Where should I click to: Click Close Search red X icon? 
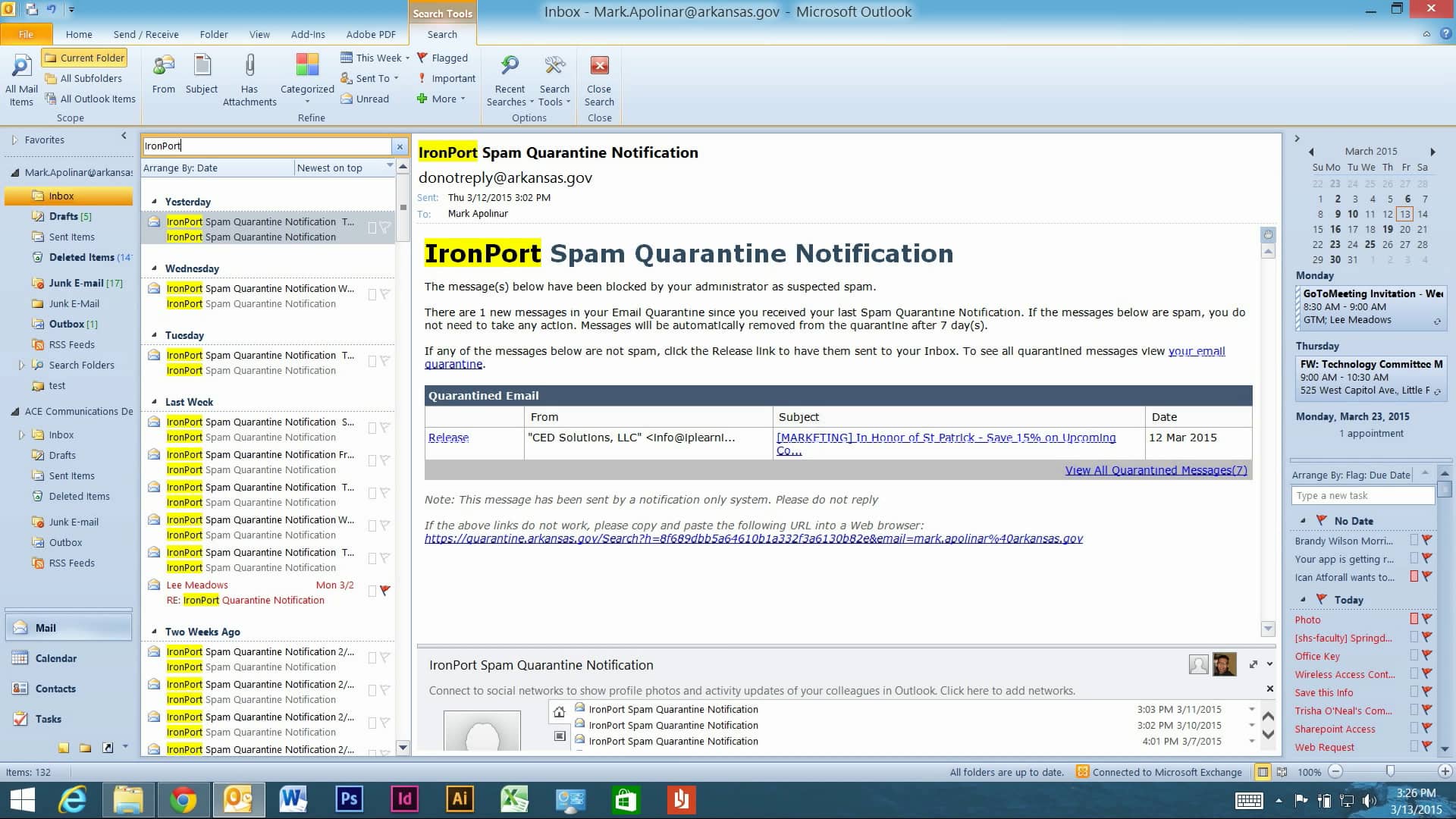tap(599, 66)
